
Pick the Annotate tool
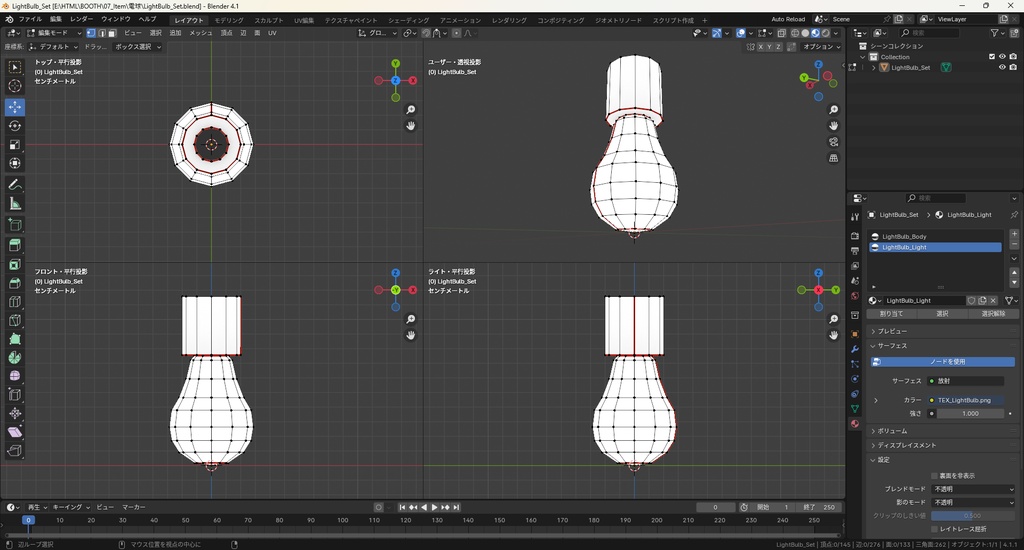14,185
